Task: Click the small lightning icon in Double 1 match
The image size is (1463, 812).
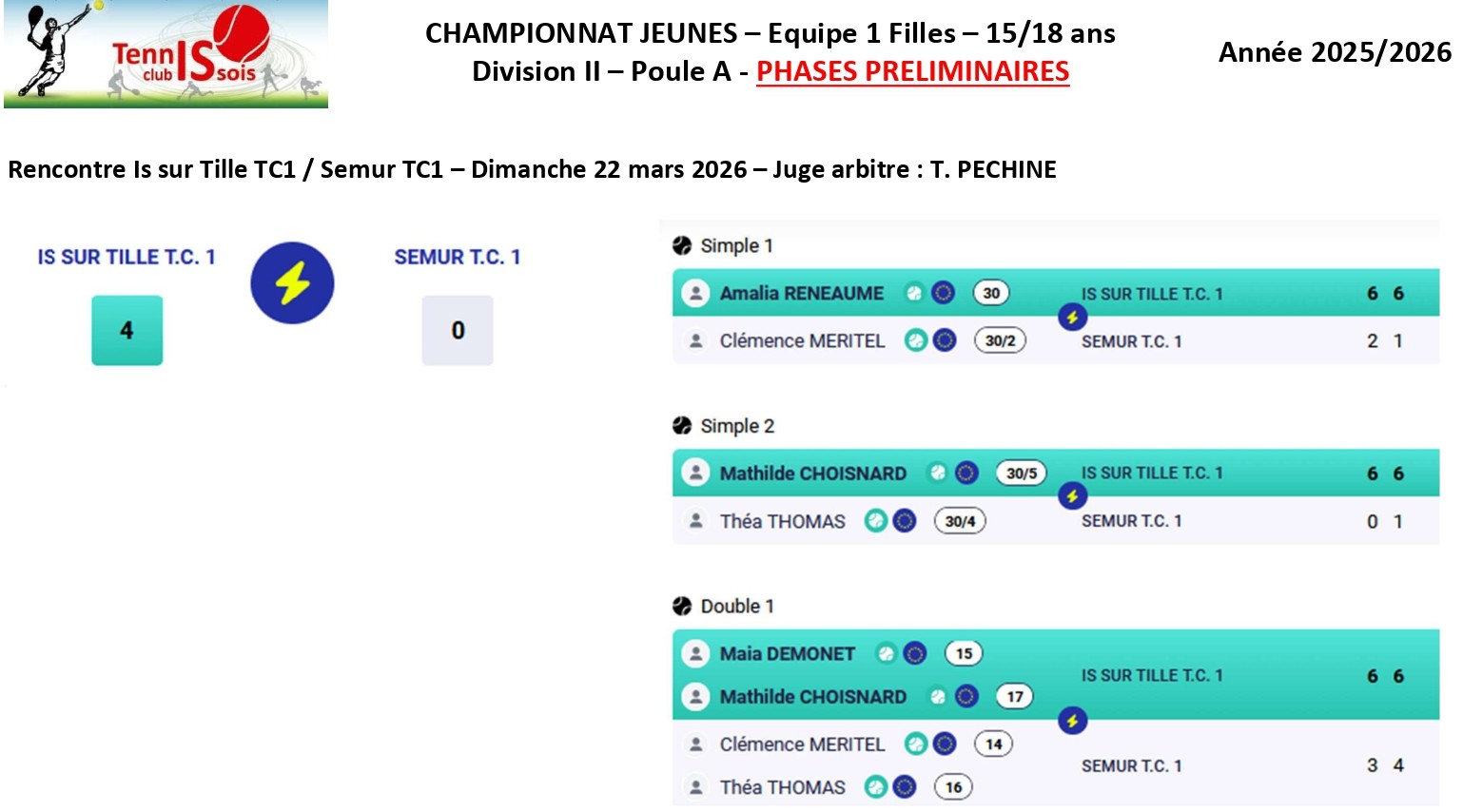Action: coord(1072,721)
